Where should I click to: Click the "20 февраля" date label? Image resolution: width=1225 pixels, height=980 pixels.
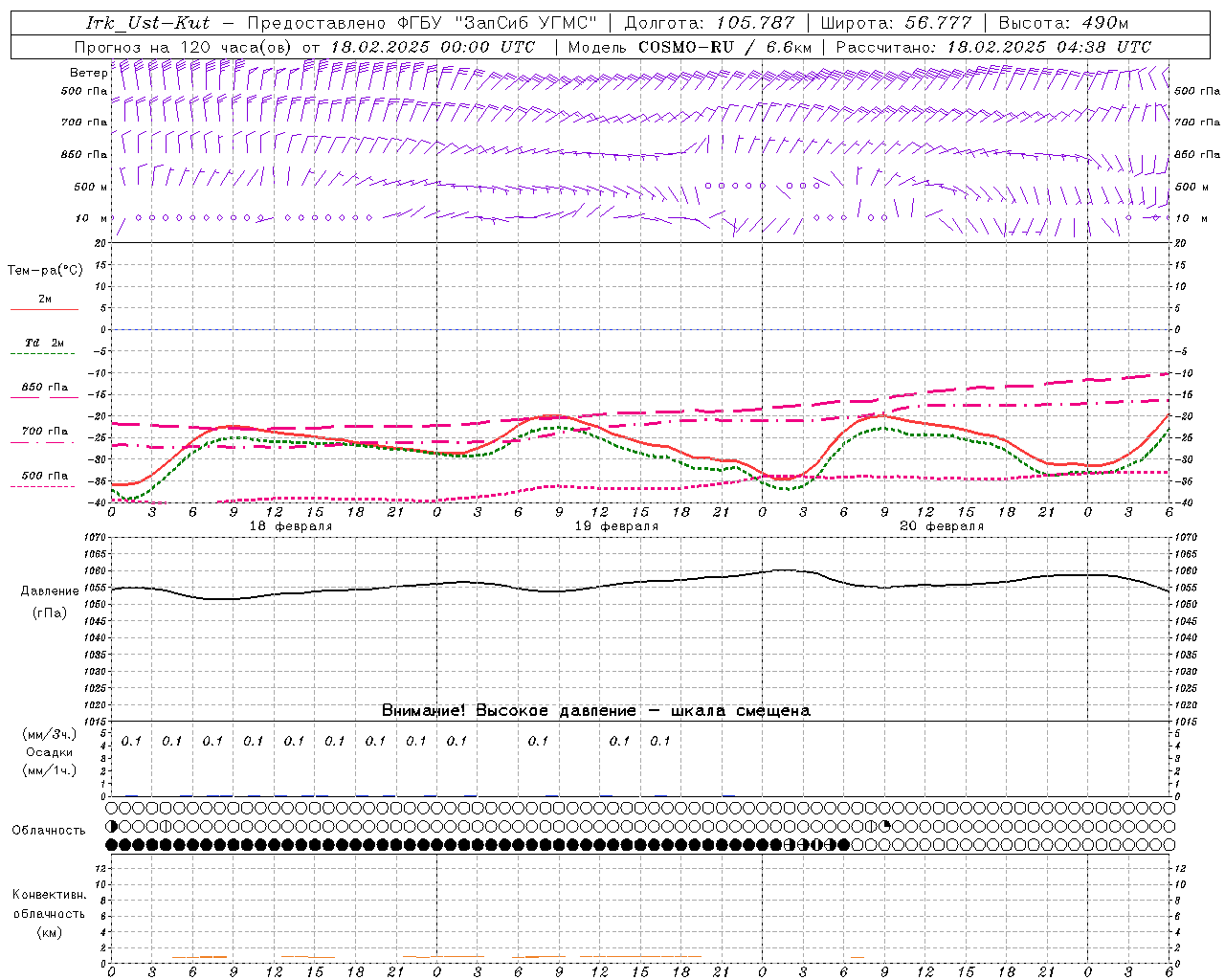coord(942,526)
